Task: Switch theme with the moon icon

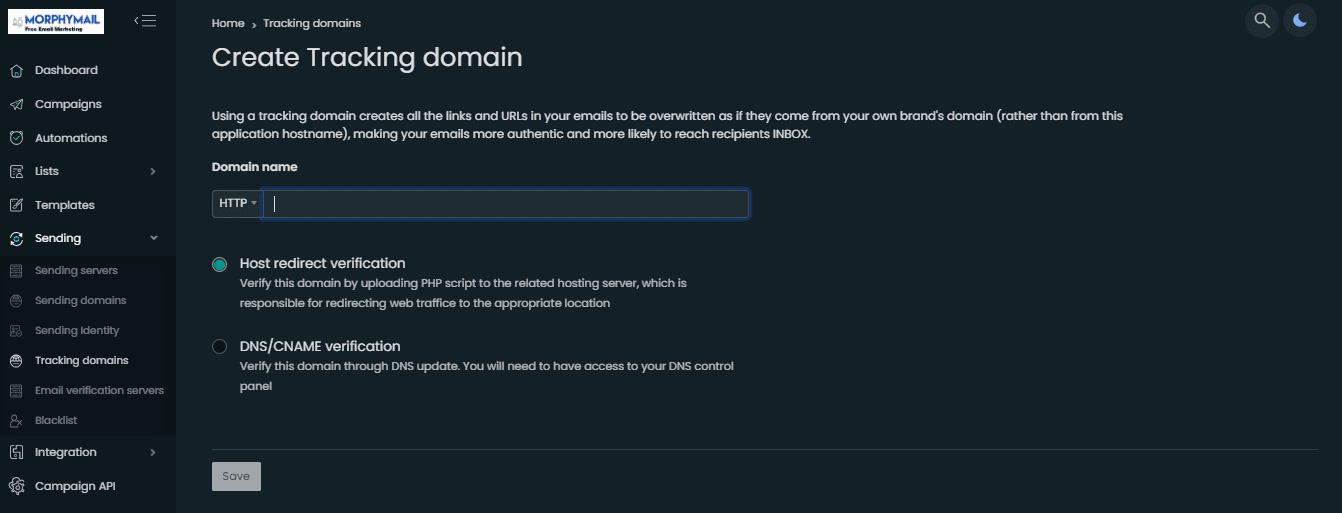Action: [x=1300, y=20]
